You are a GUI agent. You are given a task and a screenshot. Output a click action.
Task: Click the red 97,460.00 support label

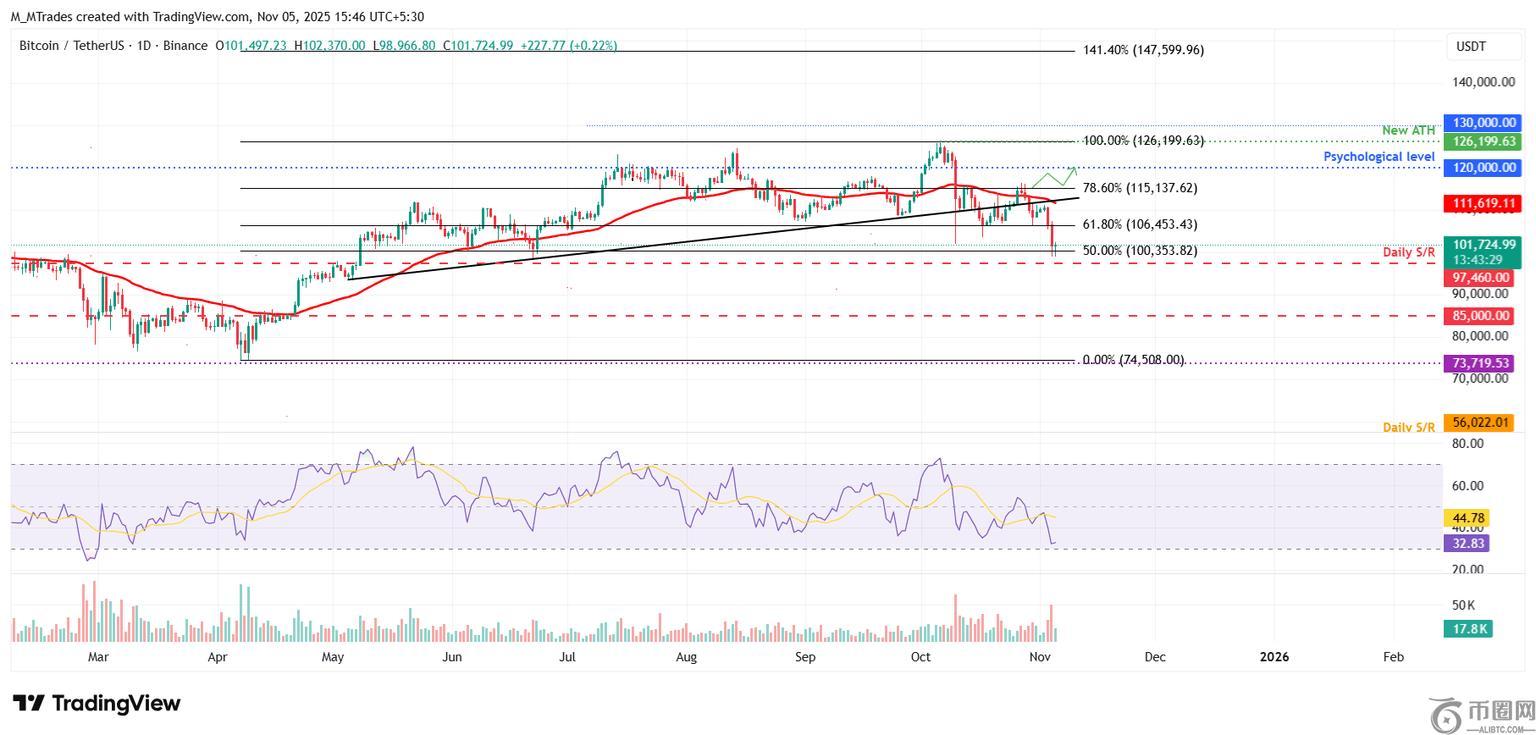tap(1478, 278)
